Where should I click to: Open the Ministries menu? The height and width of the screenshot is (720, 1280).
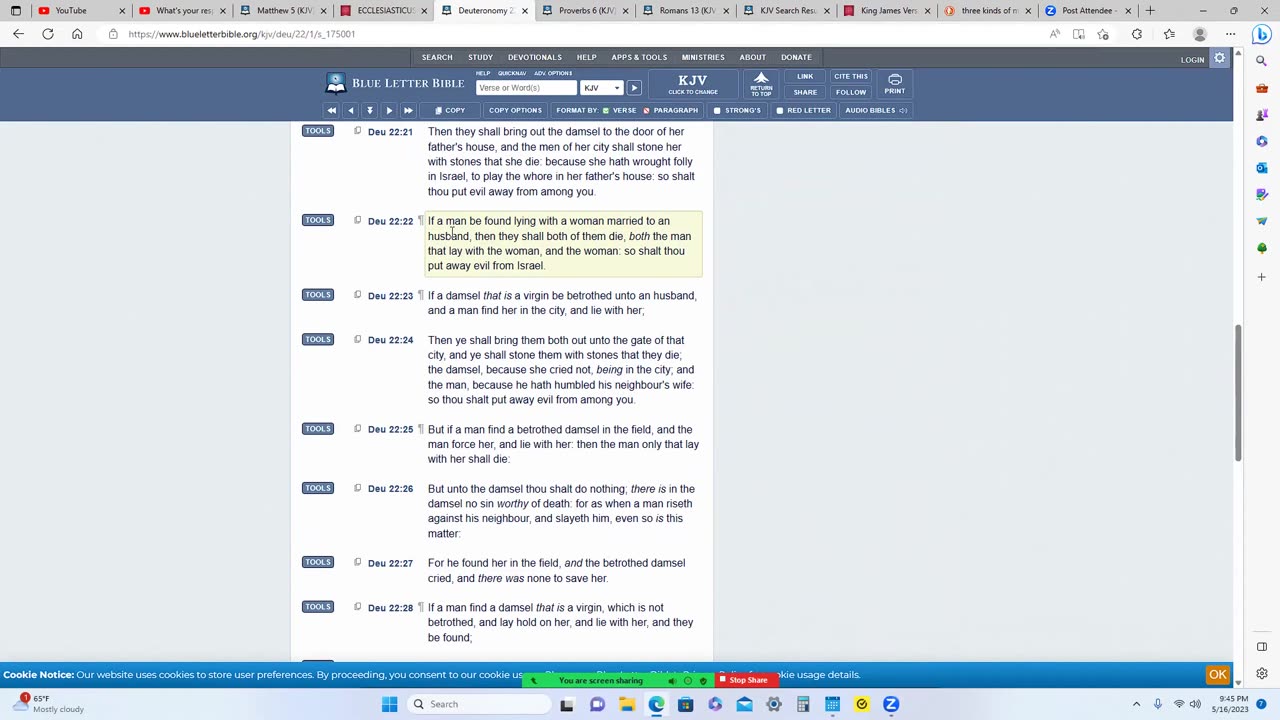click(703, 57)
